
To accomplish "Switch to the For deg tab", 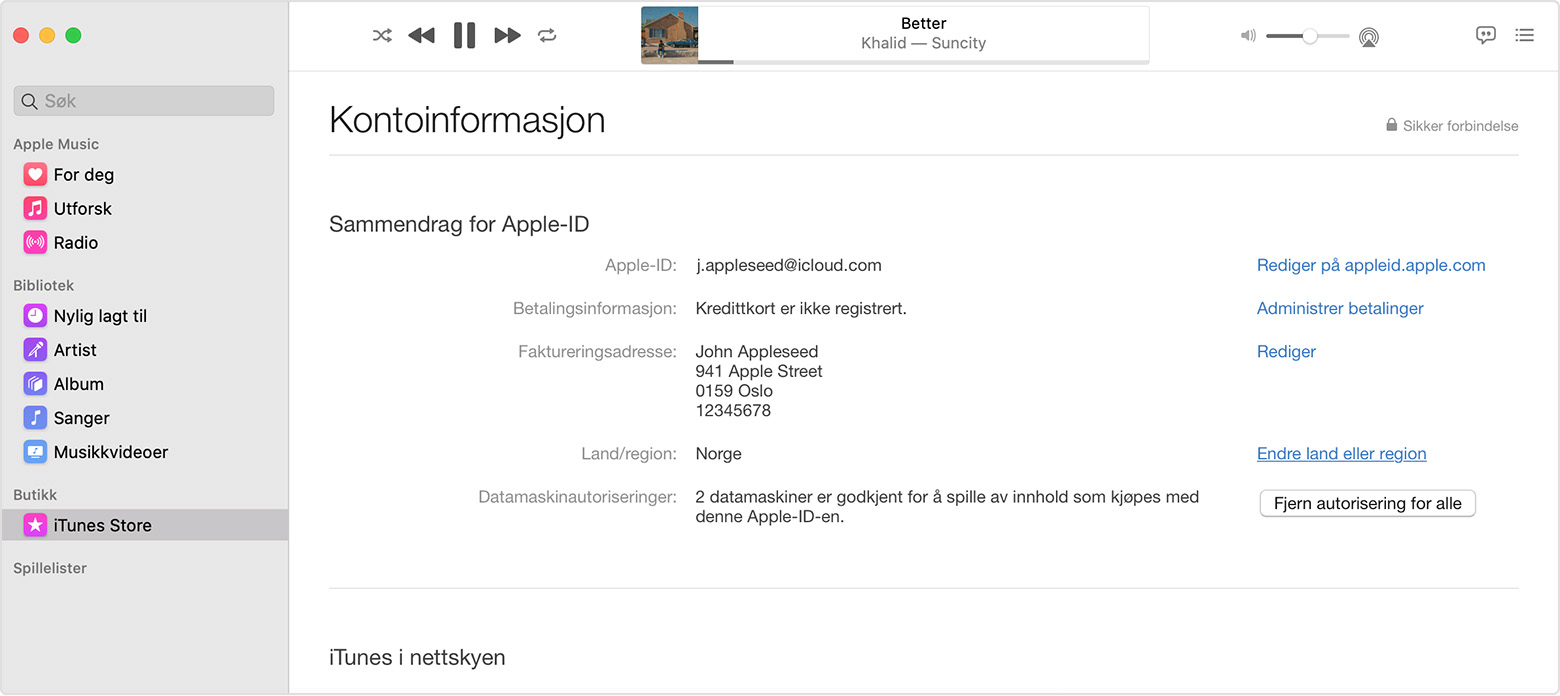I will point(82,174).
